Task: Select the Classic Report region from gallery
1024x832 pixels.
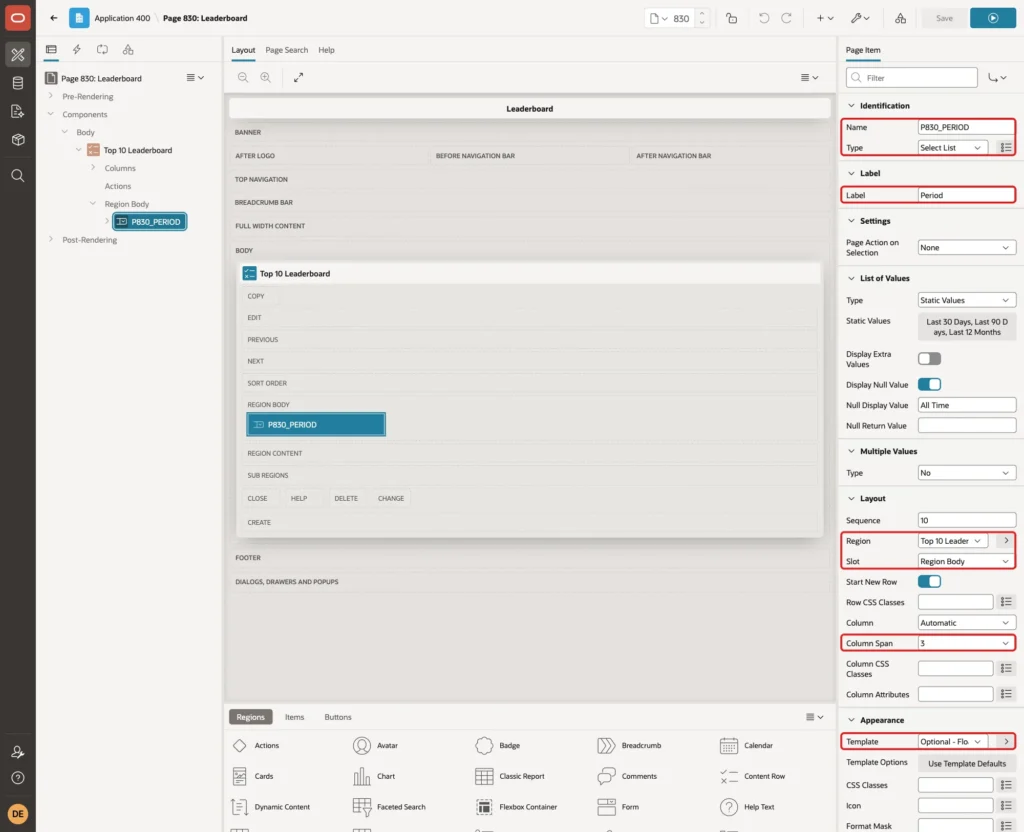Action: click(x=510, y=776)
